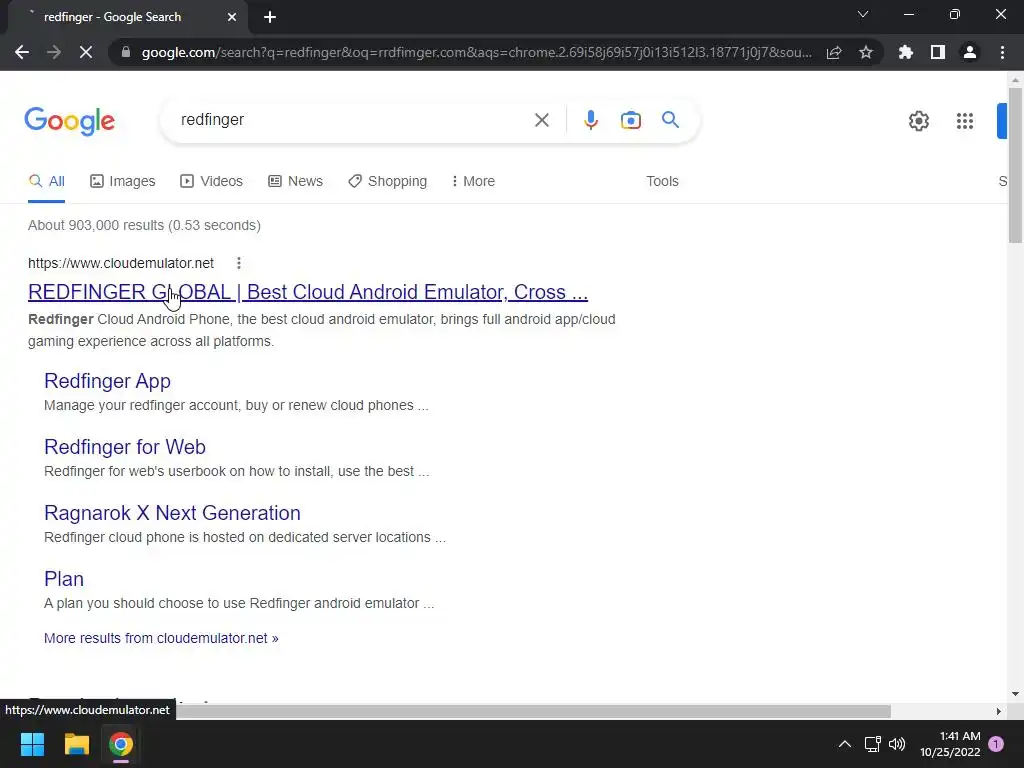Click the Chrome taskbar icon
This screenshot has width=1024, height=768.
(x=121, y=744)
